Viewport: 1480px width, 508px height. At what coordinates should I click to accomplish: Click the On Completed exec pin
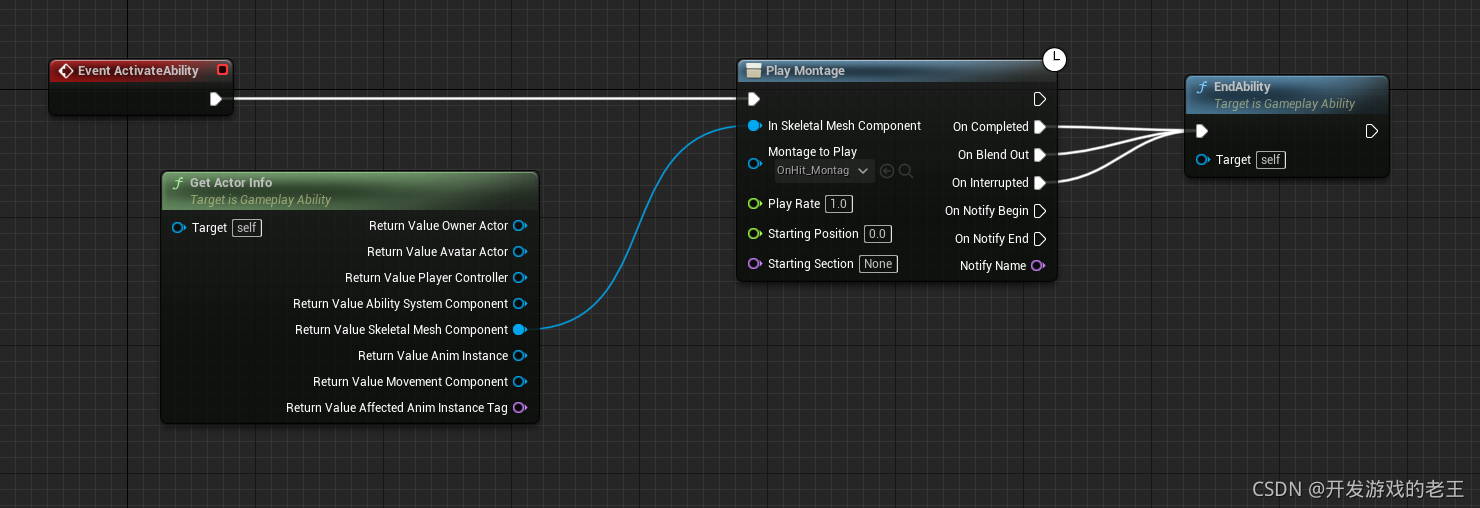coord(1040,127)
